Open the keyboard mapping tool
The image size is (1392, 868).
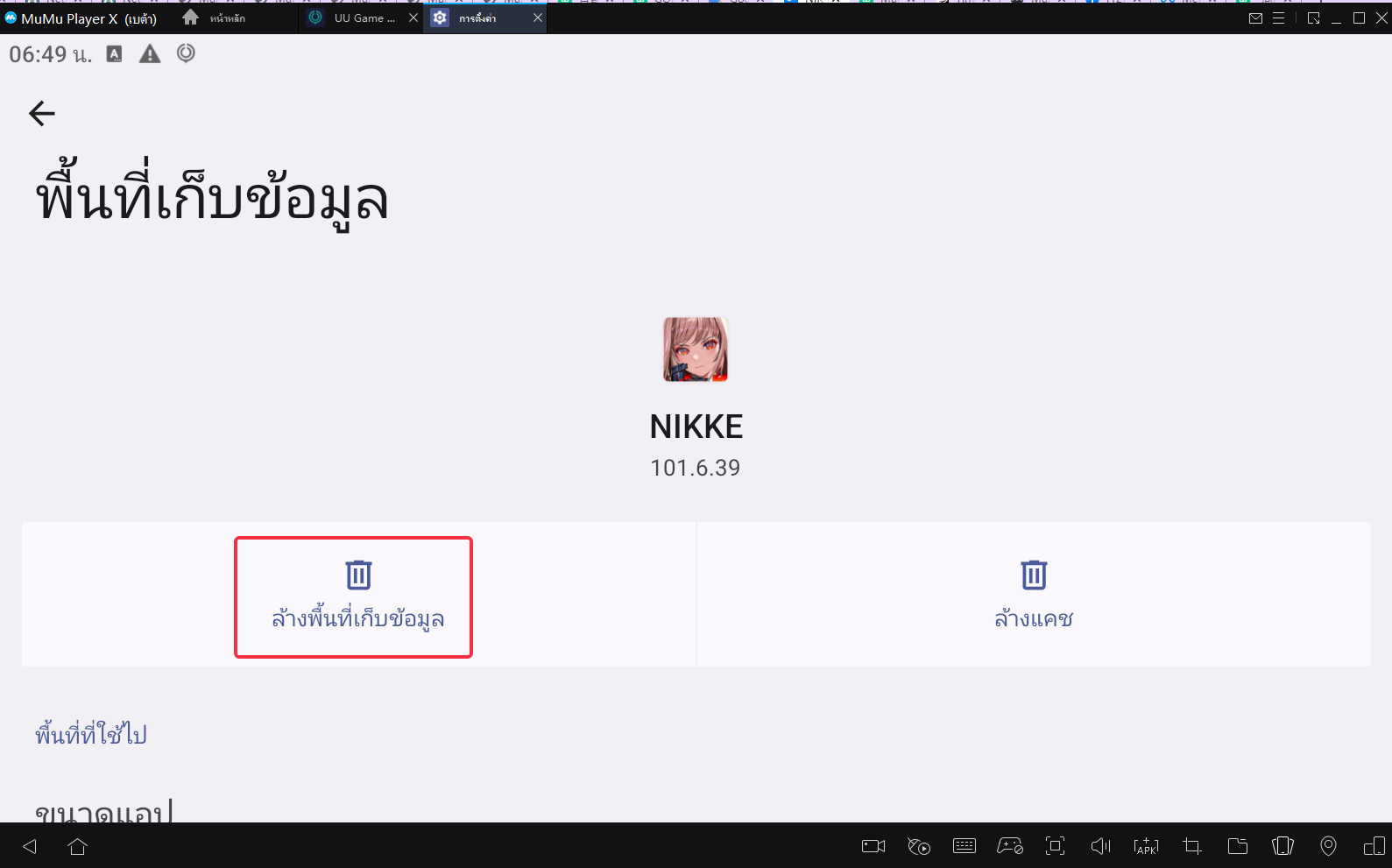coord(965,846)
